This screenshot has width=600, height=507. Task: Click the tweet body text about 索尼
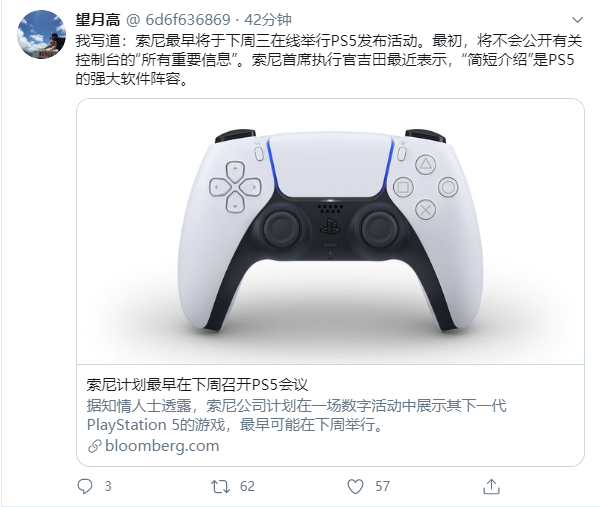(x=329, y=60)
